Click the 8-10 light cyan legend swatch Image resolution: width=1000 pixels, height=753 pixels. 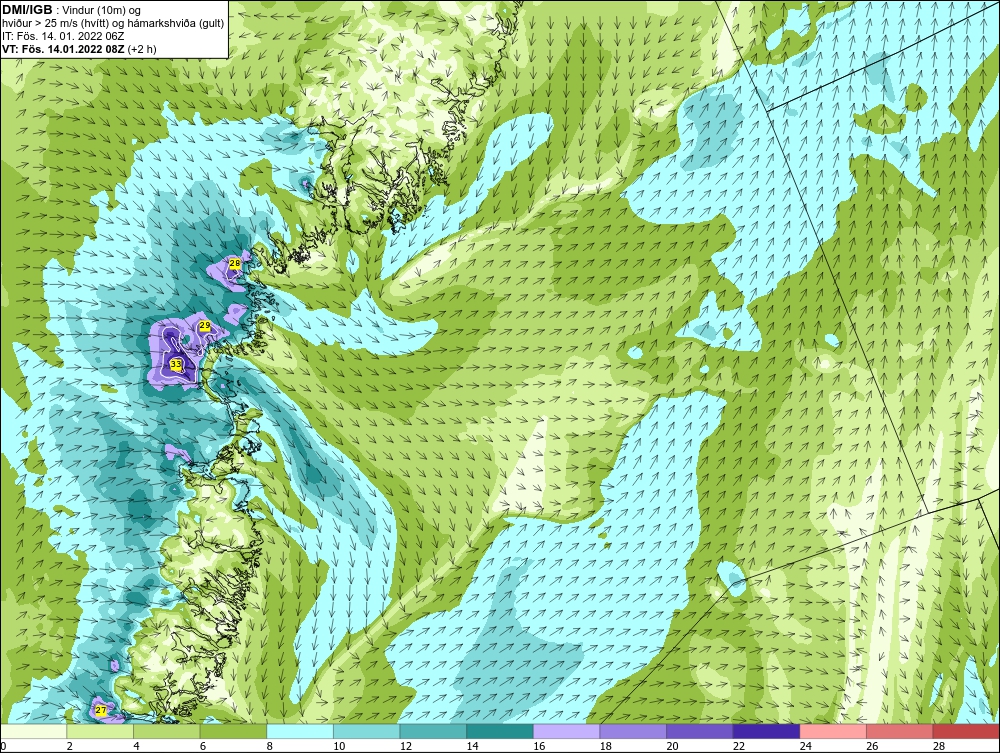click(300, 731)
